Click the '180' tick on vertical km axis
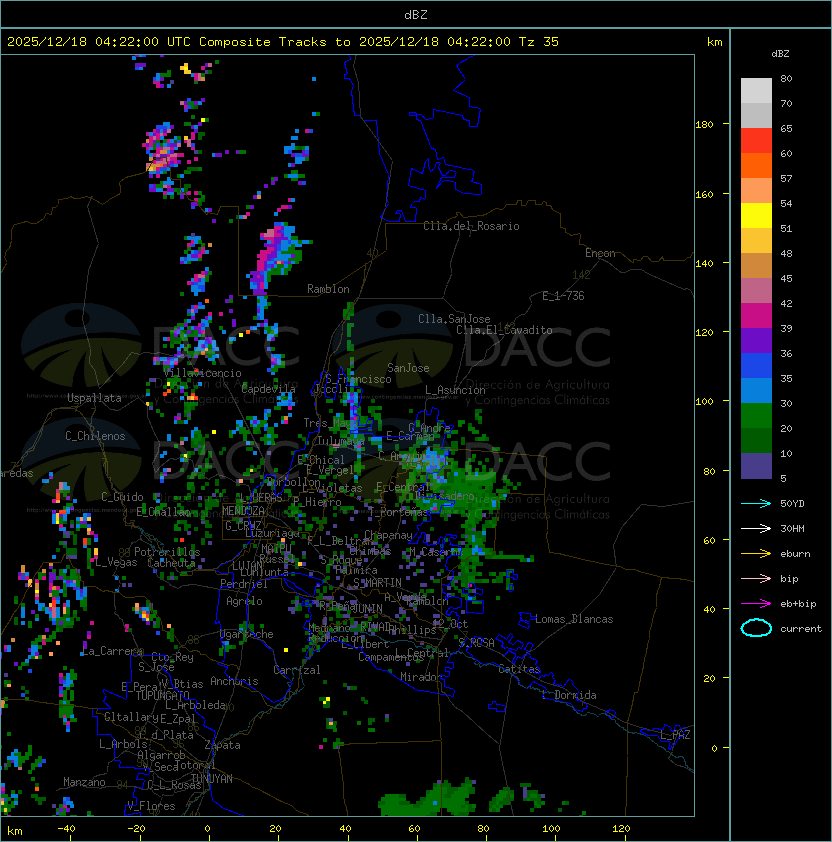Image resolution: width=832 pixels, height=842 pixels. click(704, 125)
